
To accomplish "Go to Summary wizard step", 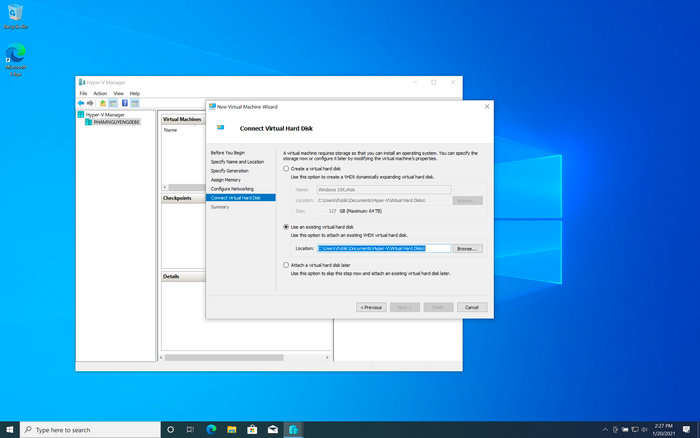I will coord(220,207).
